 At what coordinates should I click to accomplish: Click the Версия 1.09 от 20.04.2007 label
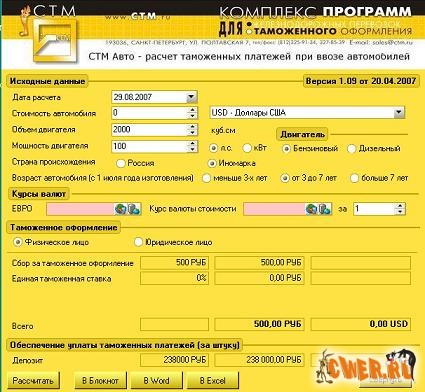click(361, 81)
